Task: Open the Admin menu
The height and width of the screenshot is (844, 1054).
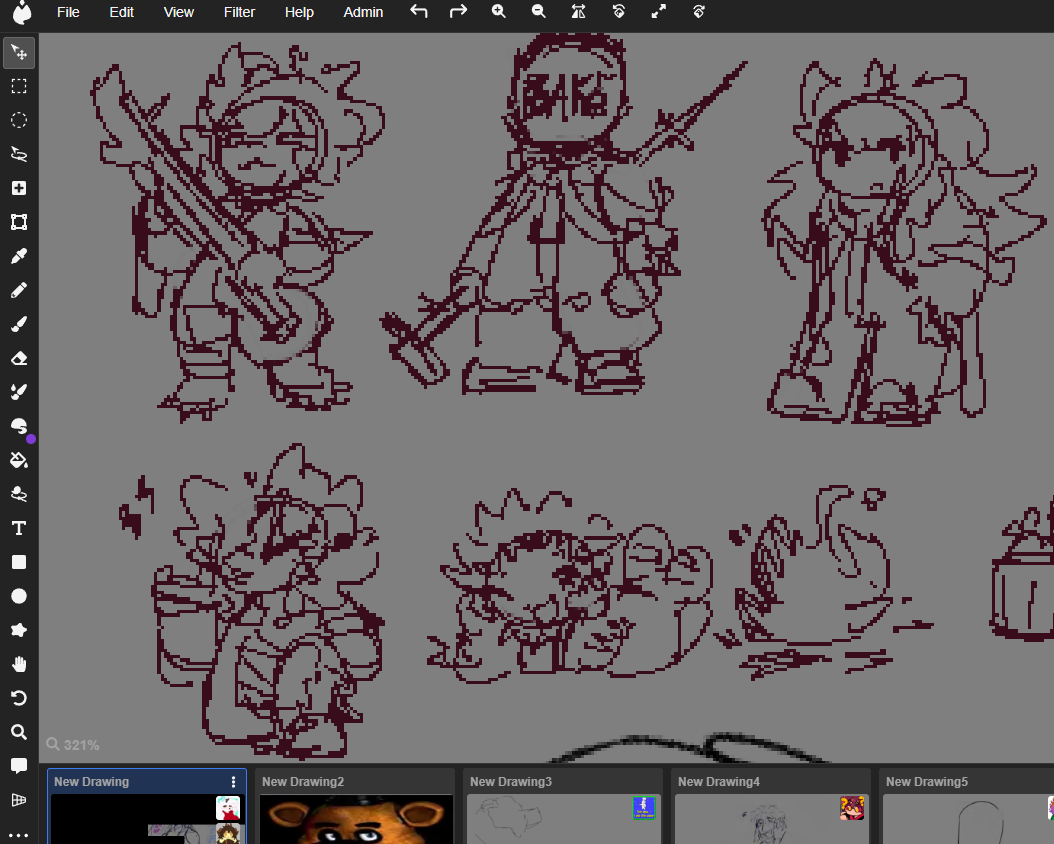Action: click(x=363, y=12)
